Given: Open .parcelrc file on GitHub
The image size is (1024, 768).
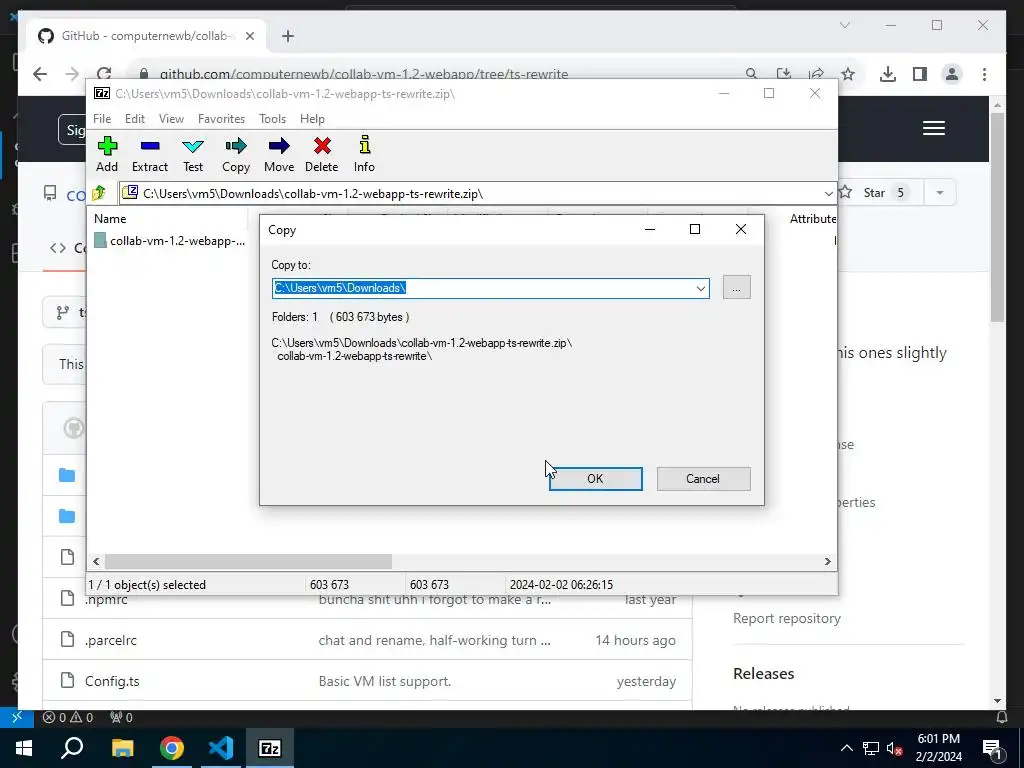Looking at the screenshot, I should (x=110, y=641).
